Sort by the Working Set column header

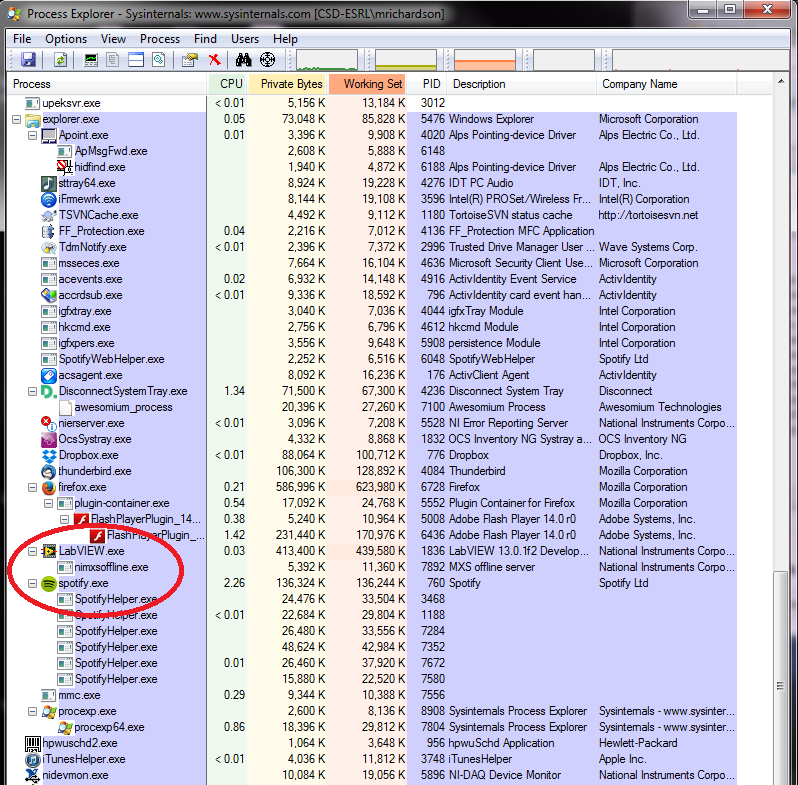coord(368,84)
